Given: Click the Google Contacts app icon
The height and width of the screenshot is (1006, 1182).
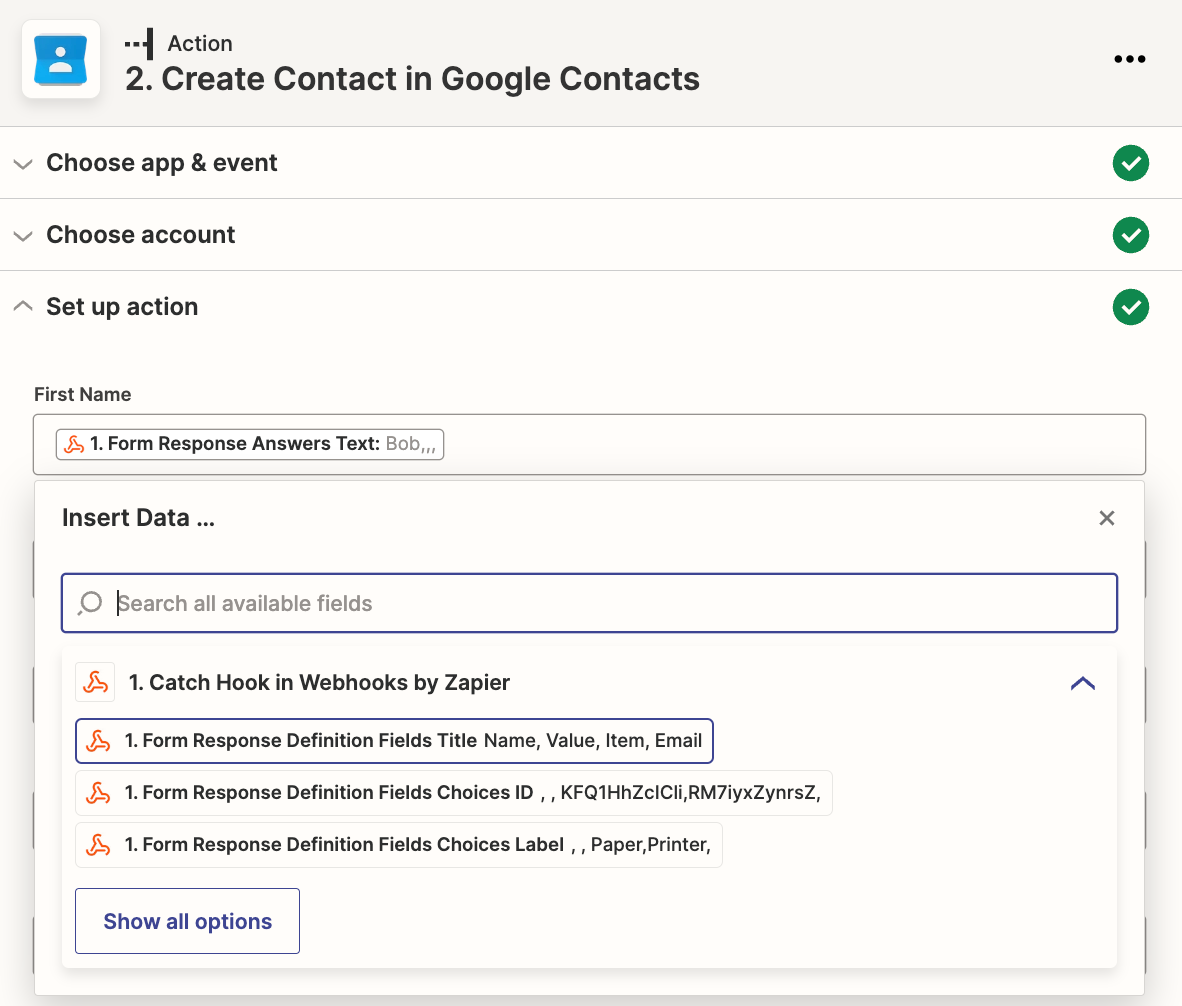Looking at the screenshot, I should [x=61, y=59].
